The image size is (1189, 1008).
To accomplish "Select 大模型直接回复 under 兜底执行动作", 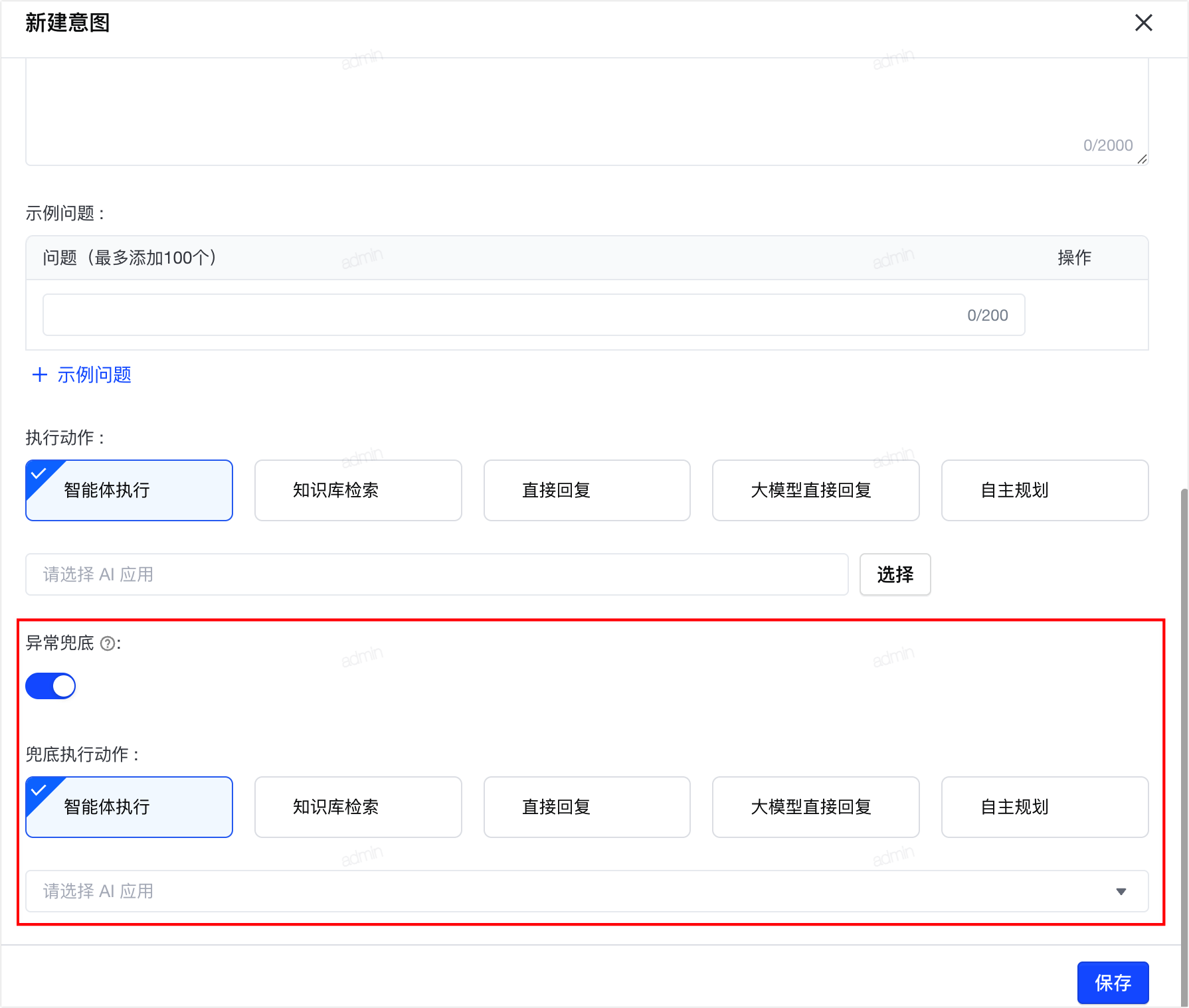I will (816, 807).
